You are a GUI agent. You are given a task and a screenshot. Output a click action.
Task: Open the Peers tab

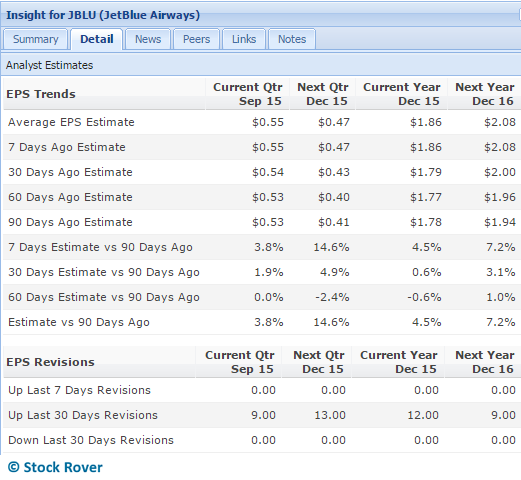tap(196, 39)
